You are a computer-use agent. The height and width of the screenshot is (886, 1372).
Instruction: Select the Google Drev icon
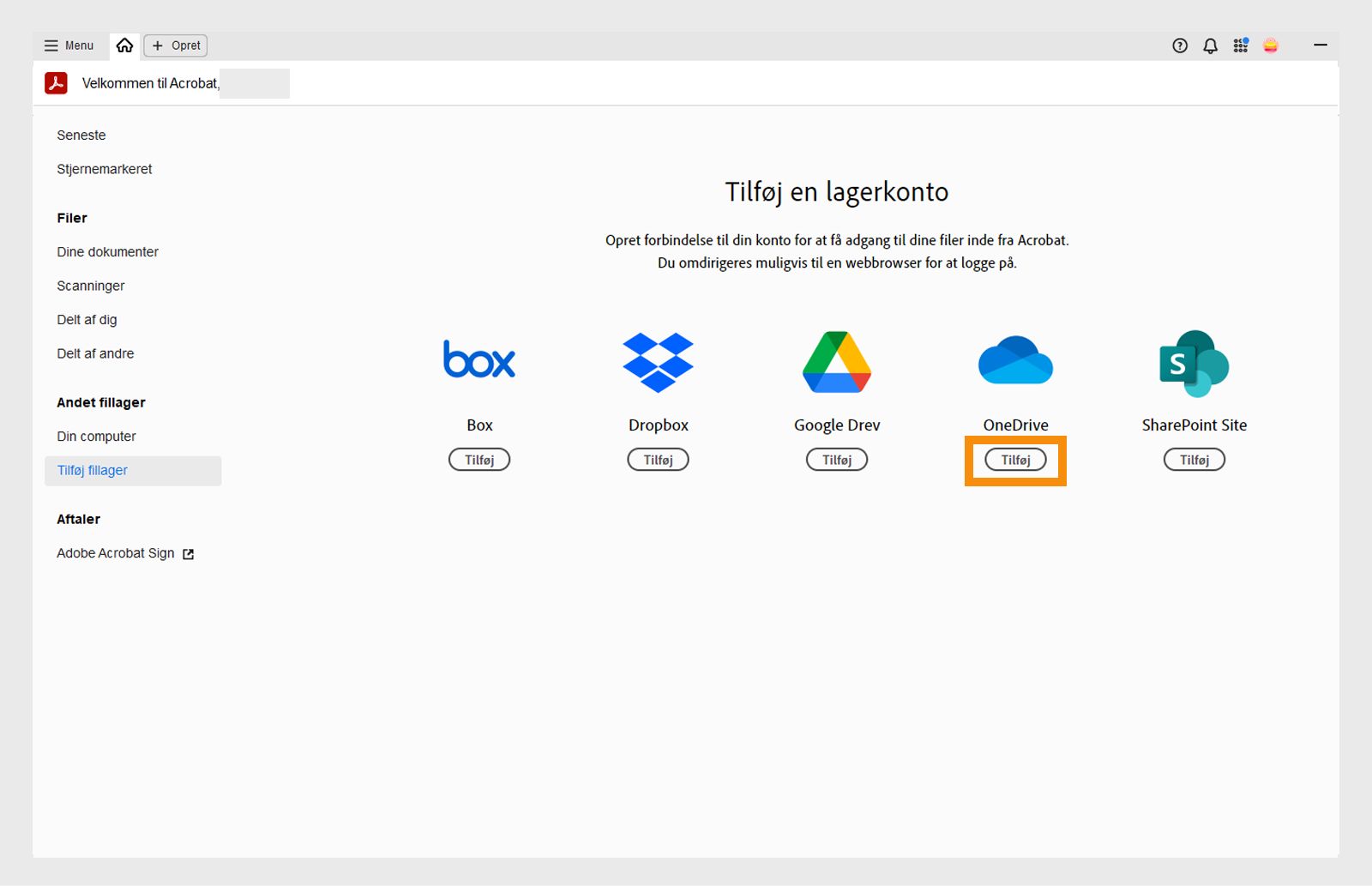pyautogui.click(x=836, y=361)
